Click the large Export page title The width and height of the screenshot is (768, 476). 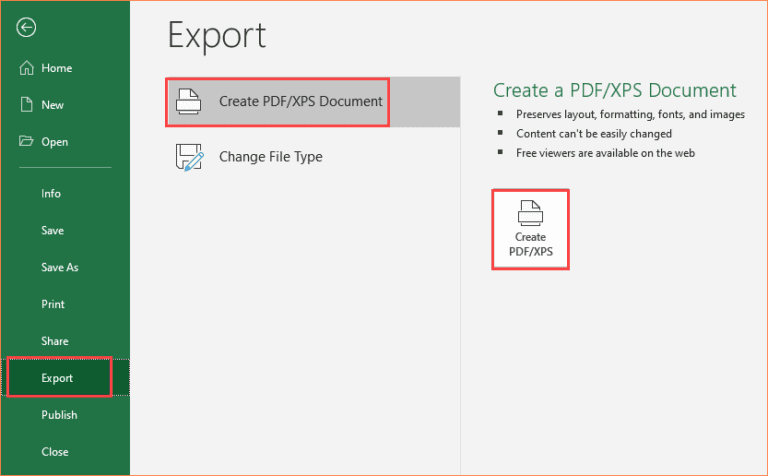(217, 37)
